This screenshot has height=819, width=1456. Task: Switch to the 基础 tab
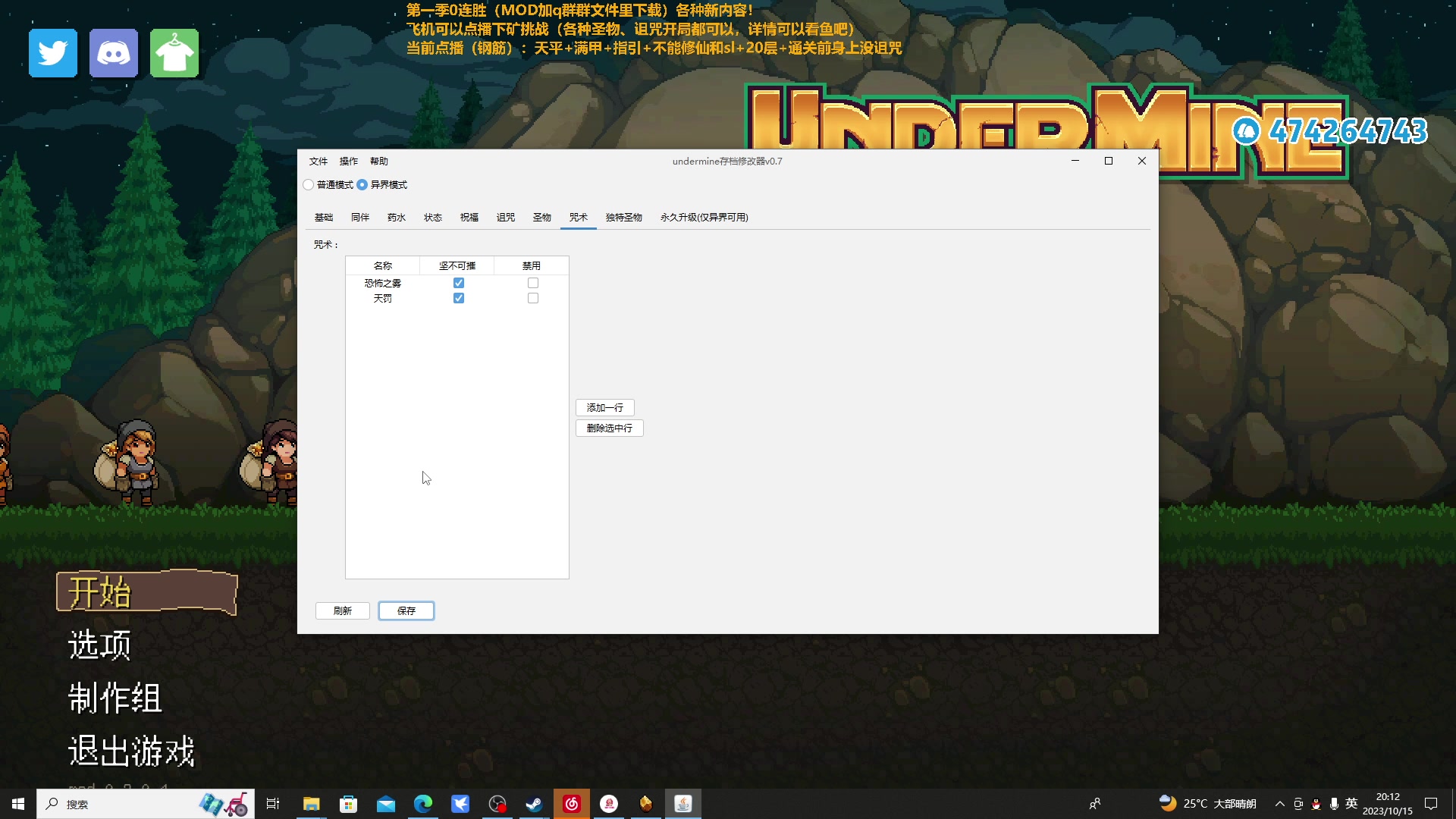pyautogui.click(x=324, y=218)
